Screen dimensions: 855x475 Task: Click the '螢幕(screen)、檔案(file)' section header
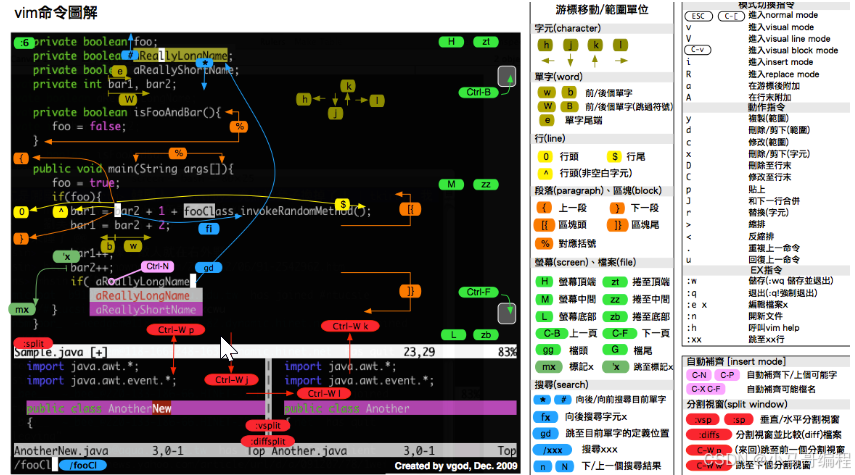tap(585, 262)
